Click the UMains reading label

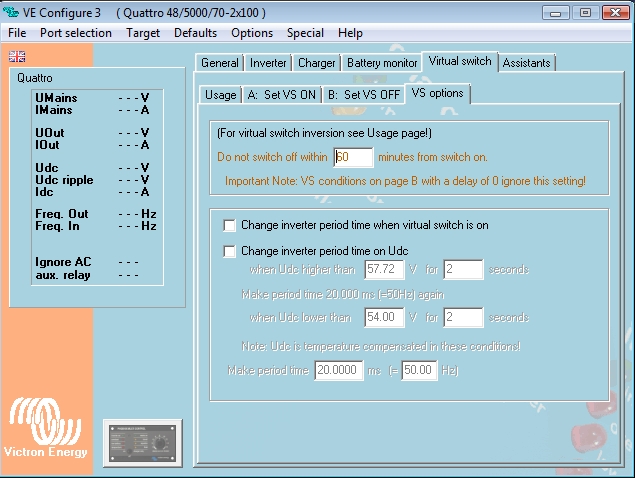(56, 98)
